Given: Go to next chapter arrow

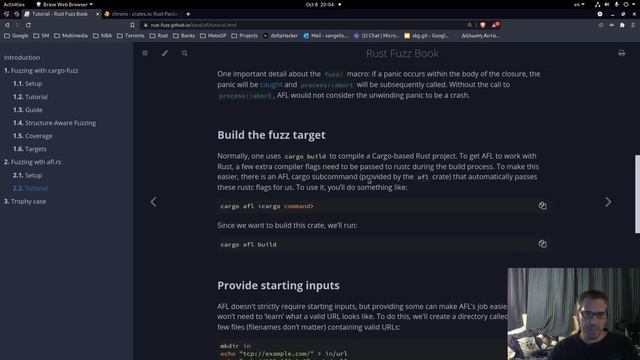Looking at the screenshot, I should click(x=608, y=202).
